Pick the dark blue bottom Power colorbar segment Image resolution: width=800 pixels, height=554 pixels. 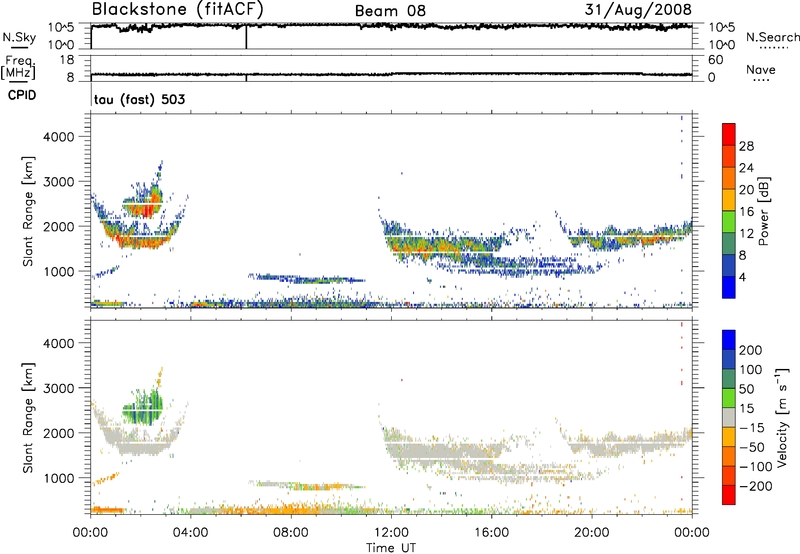[x=729, y=287]
